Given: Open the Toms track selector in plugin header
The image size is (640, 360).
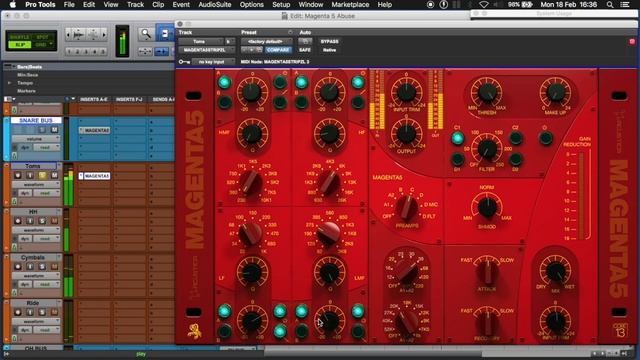Looking at the screenshot, I should click(x=201, y=41).
